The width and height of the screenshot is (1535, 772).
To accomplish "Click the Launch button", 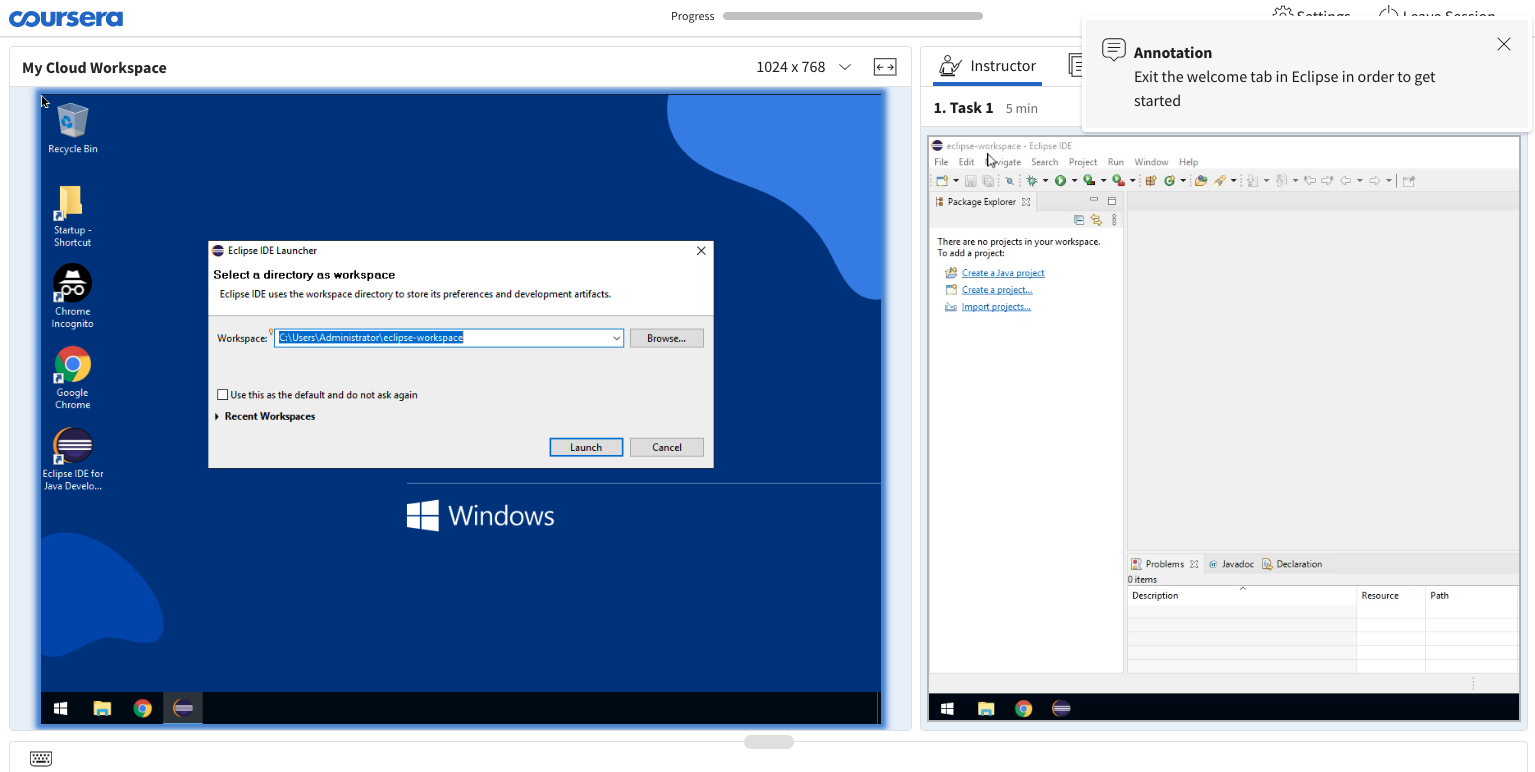I will 586,447.
